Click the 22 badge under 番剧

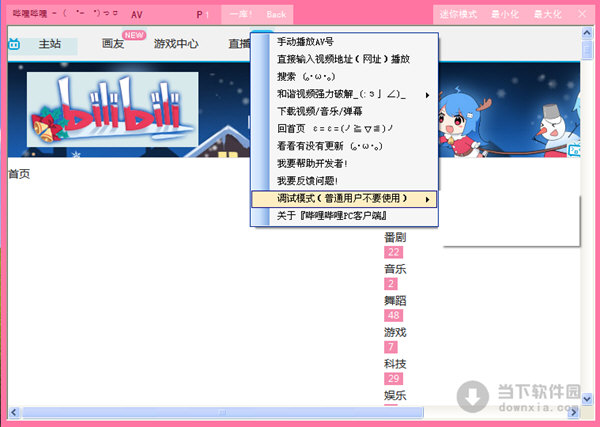coord(393,252)
